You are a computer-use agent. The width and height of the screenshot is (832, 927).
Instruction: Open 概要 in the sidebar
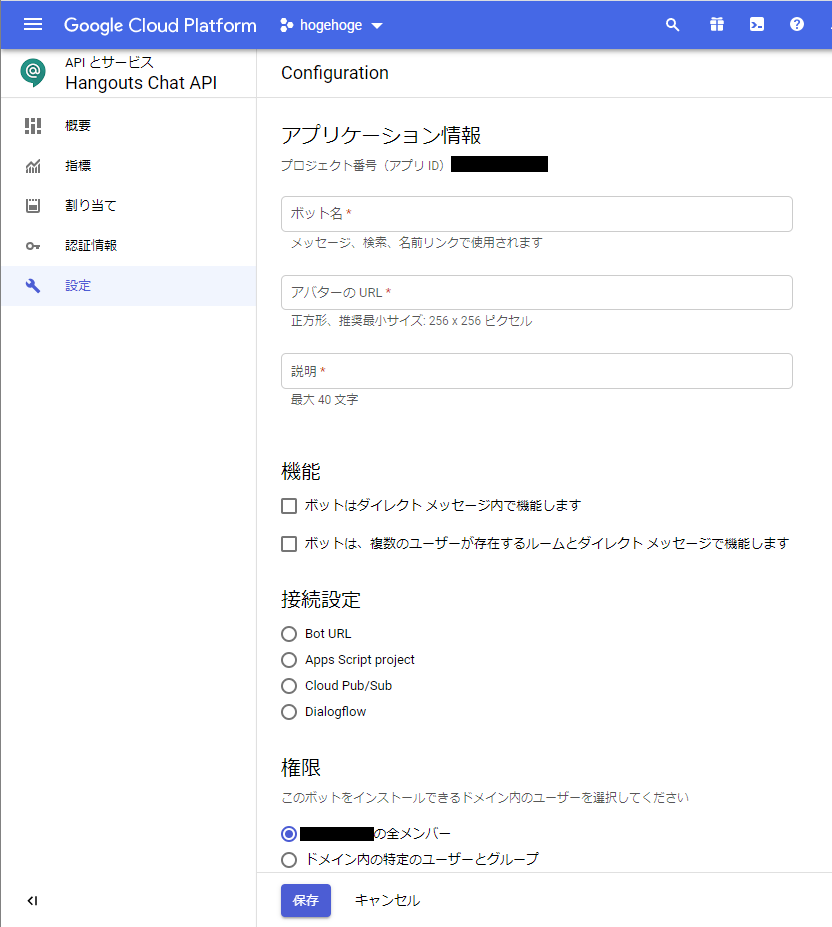pyautogui.click(x=128, y=125)
